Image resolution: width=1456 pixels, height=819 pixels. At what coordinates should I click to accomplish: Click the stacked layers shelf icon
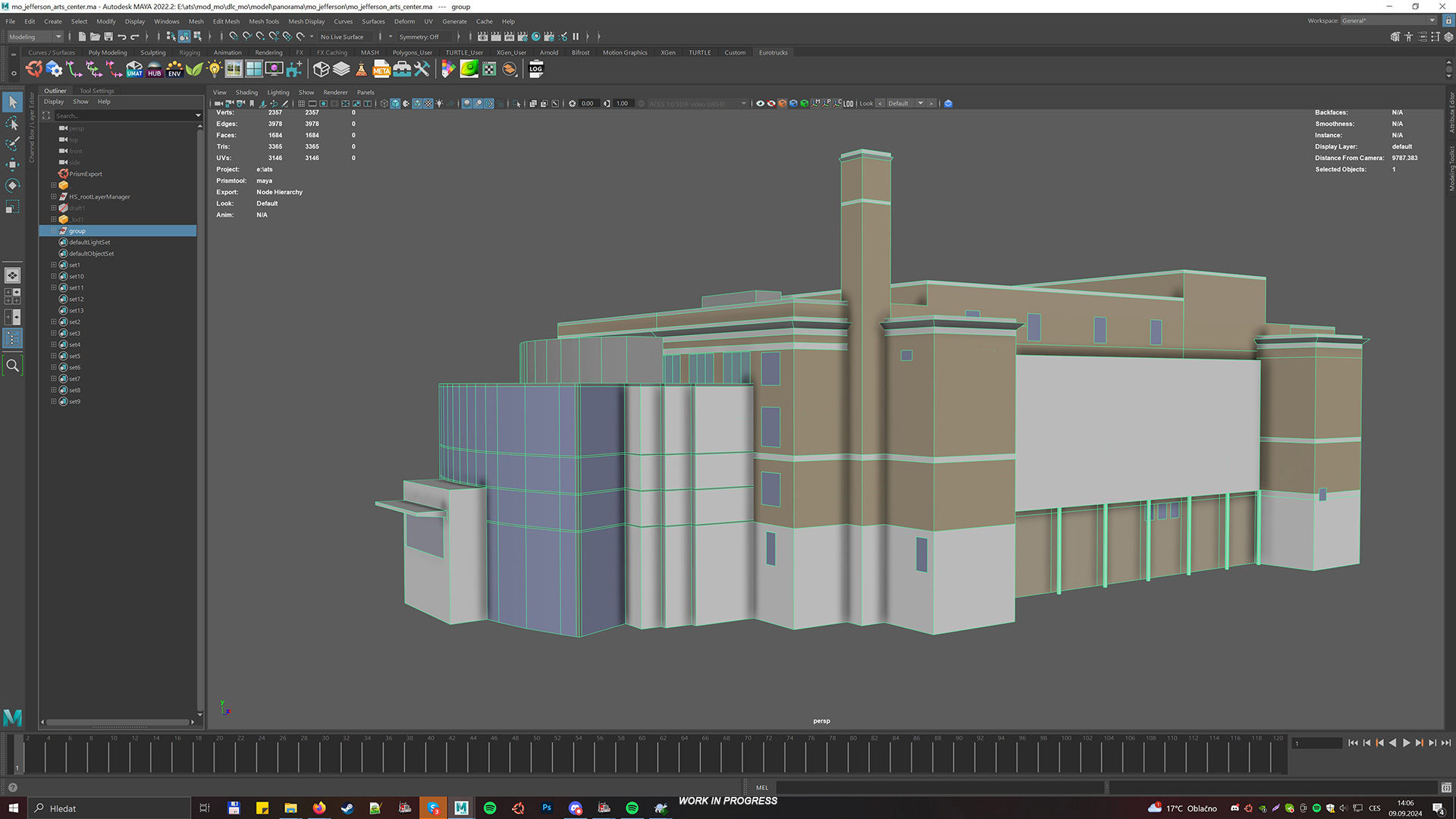tap(341, 70)
